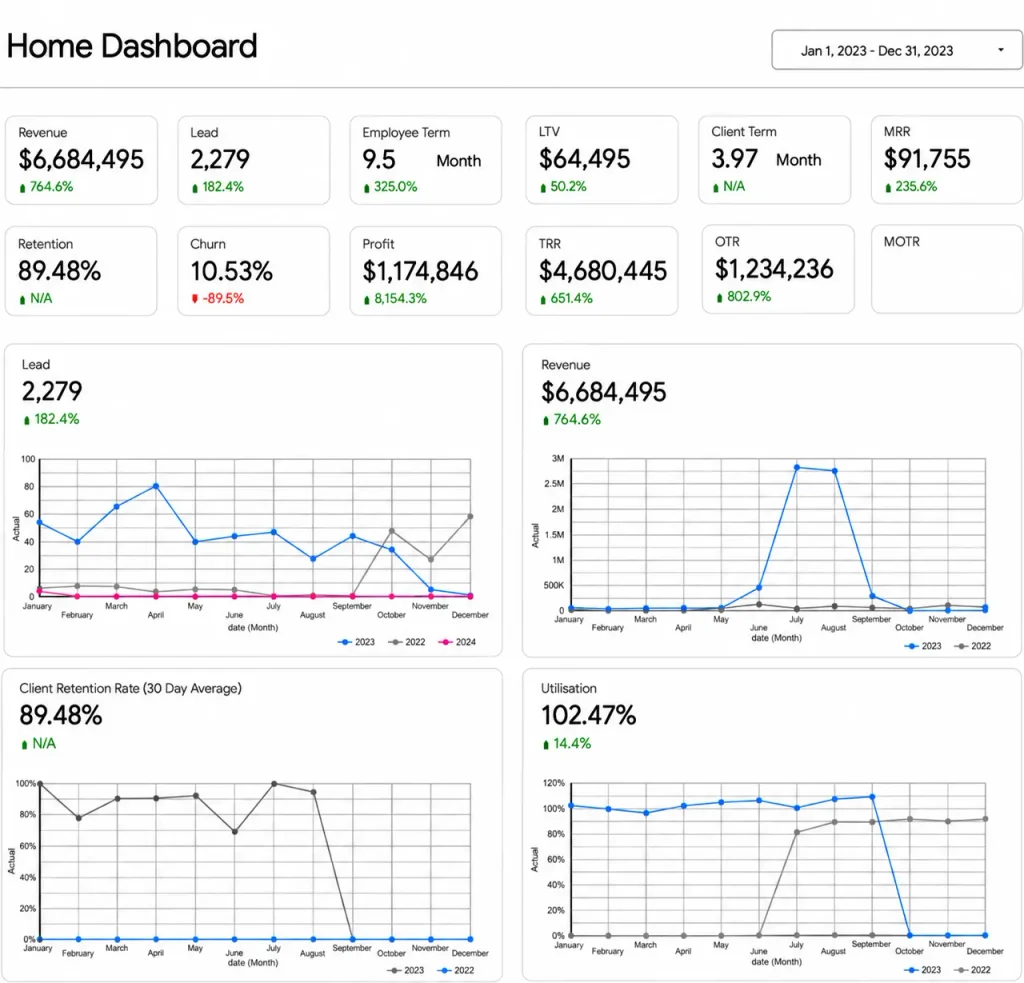Click the July peak point in Revenue chart
Screen dimensions: 1024x983
click(797, 467)
